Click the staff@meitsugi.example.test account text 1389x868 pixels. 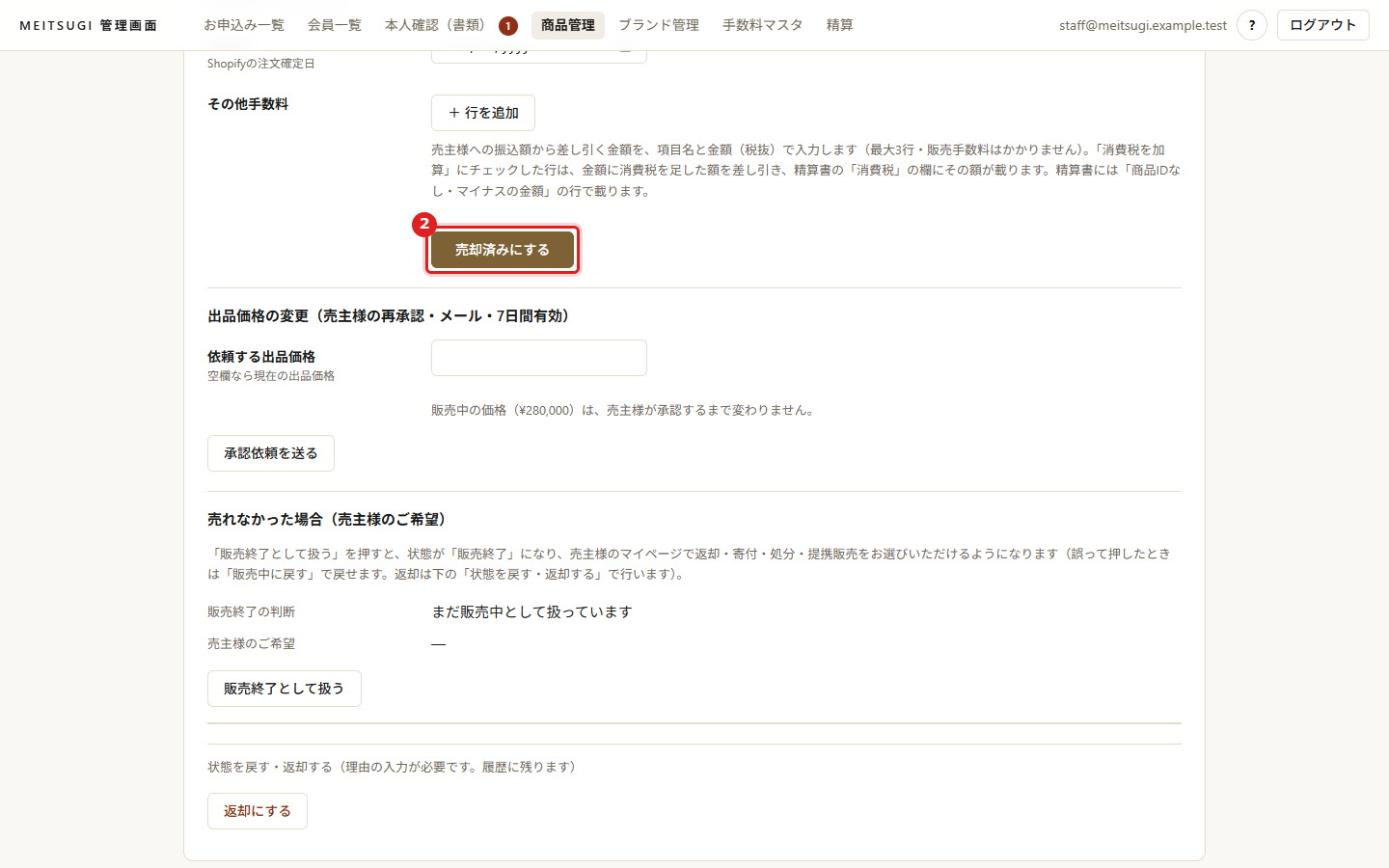pyautogui.click(x=1143, y=25)
